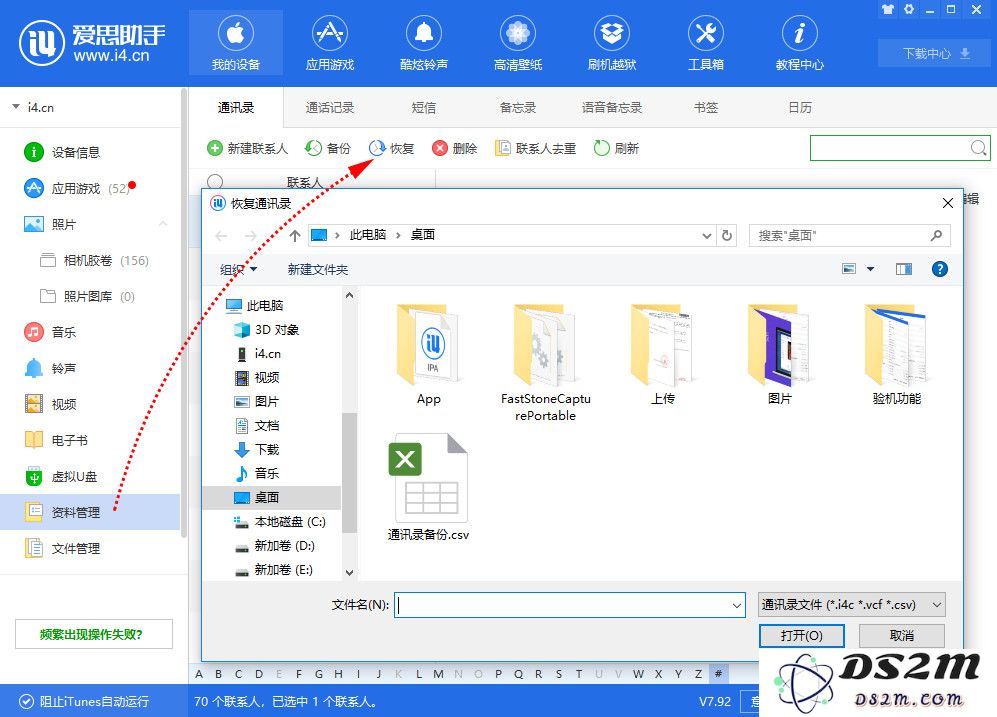
Task: Click 新建文件夹 in the dialog
Action: tap(317, 270)
